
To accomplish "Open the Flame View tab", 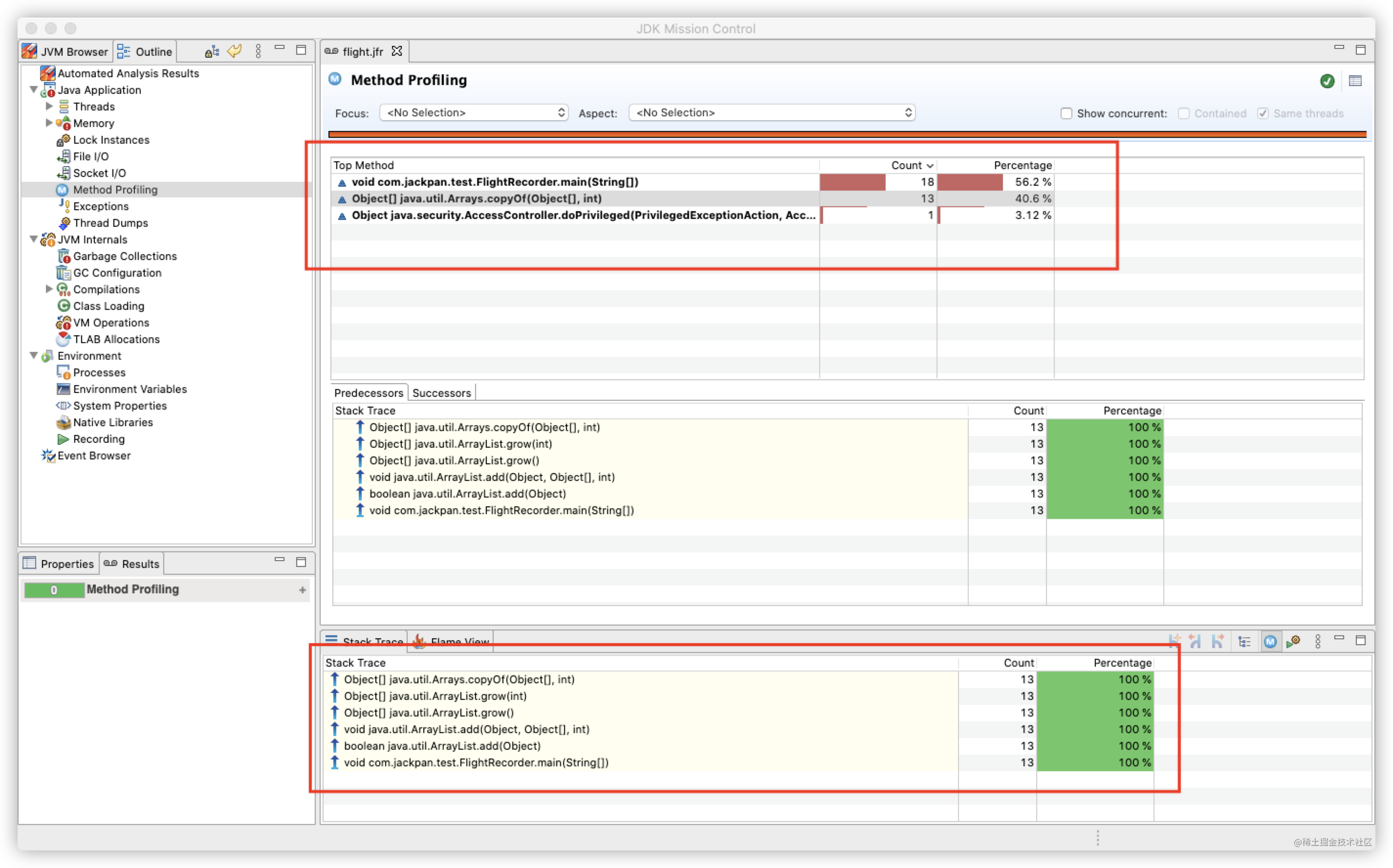I will 451,641.
